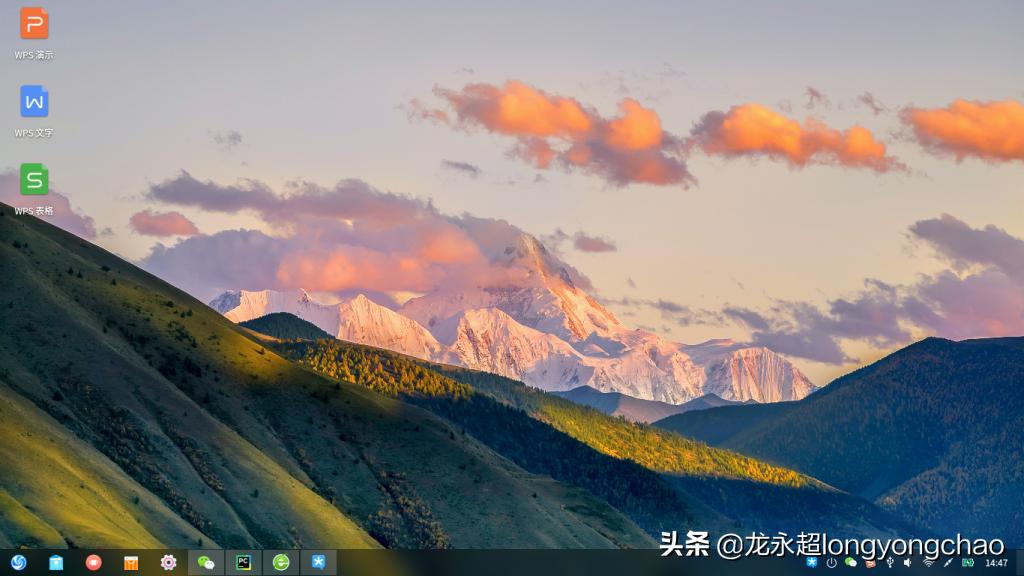This screenshot has height=576, width=1024.
Task: Open Control Center via the gear icon
Action: tap(168, 562)
